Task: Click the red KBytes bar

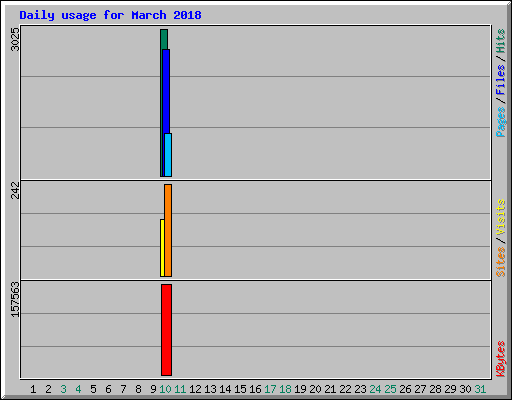Action: pyautogui.click(x=166, y=330)
